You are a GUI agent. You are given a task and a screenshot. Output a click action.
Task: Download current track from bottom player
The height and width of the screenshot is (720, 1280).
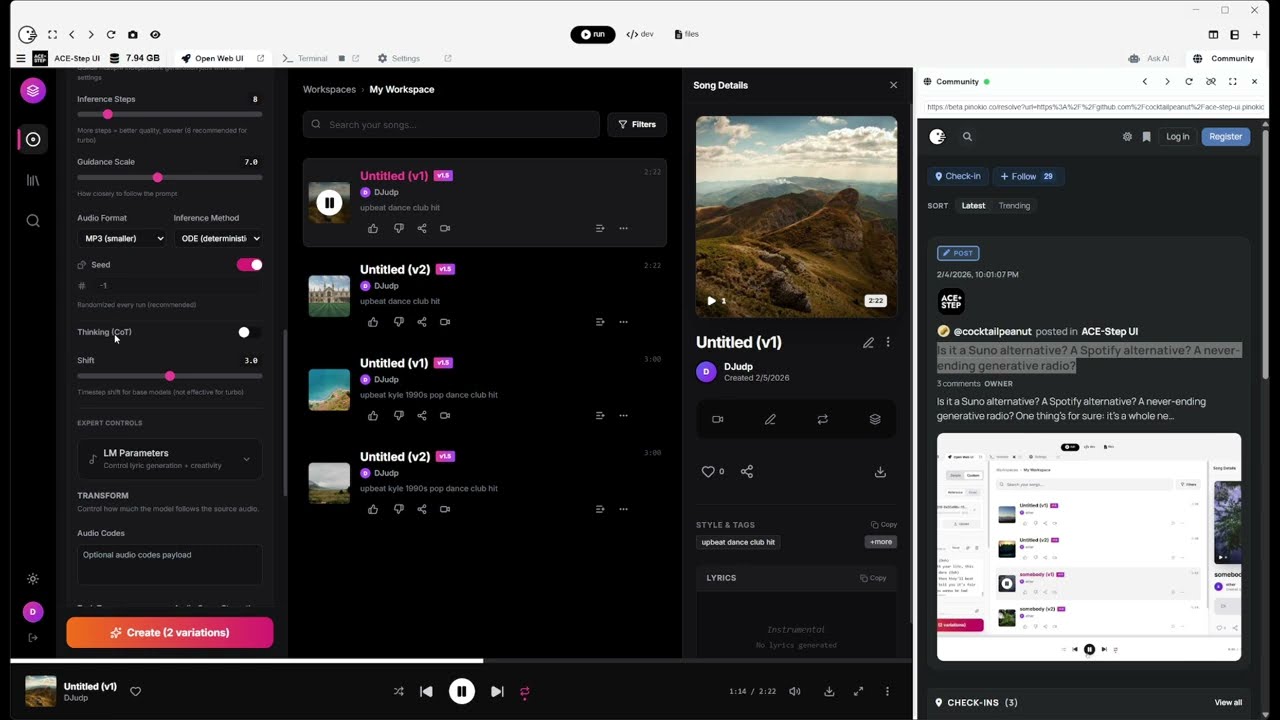(829, 691)
